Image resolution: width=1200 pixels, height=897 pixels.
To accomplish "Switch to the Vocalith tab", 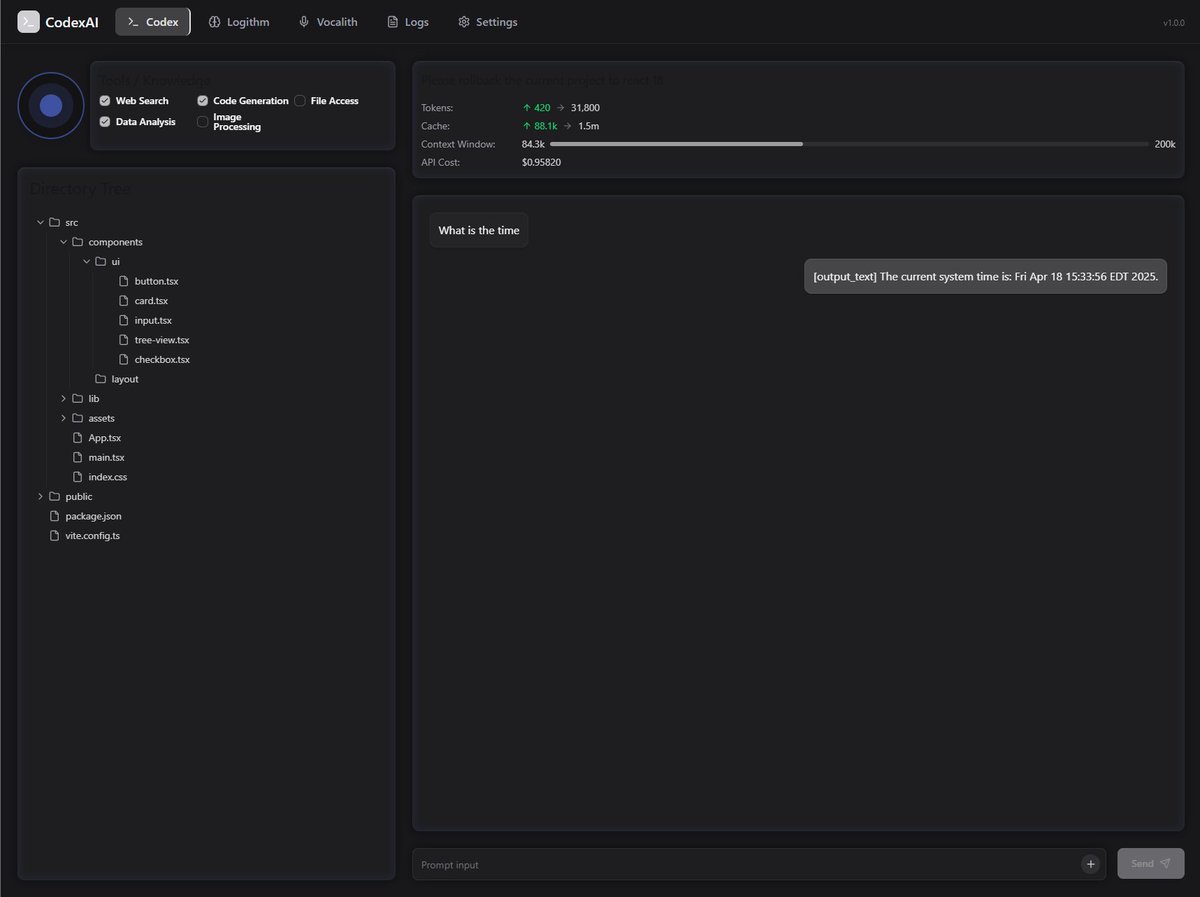I will (x=328, y=22).
